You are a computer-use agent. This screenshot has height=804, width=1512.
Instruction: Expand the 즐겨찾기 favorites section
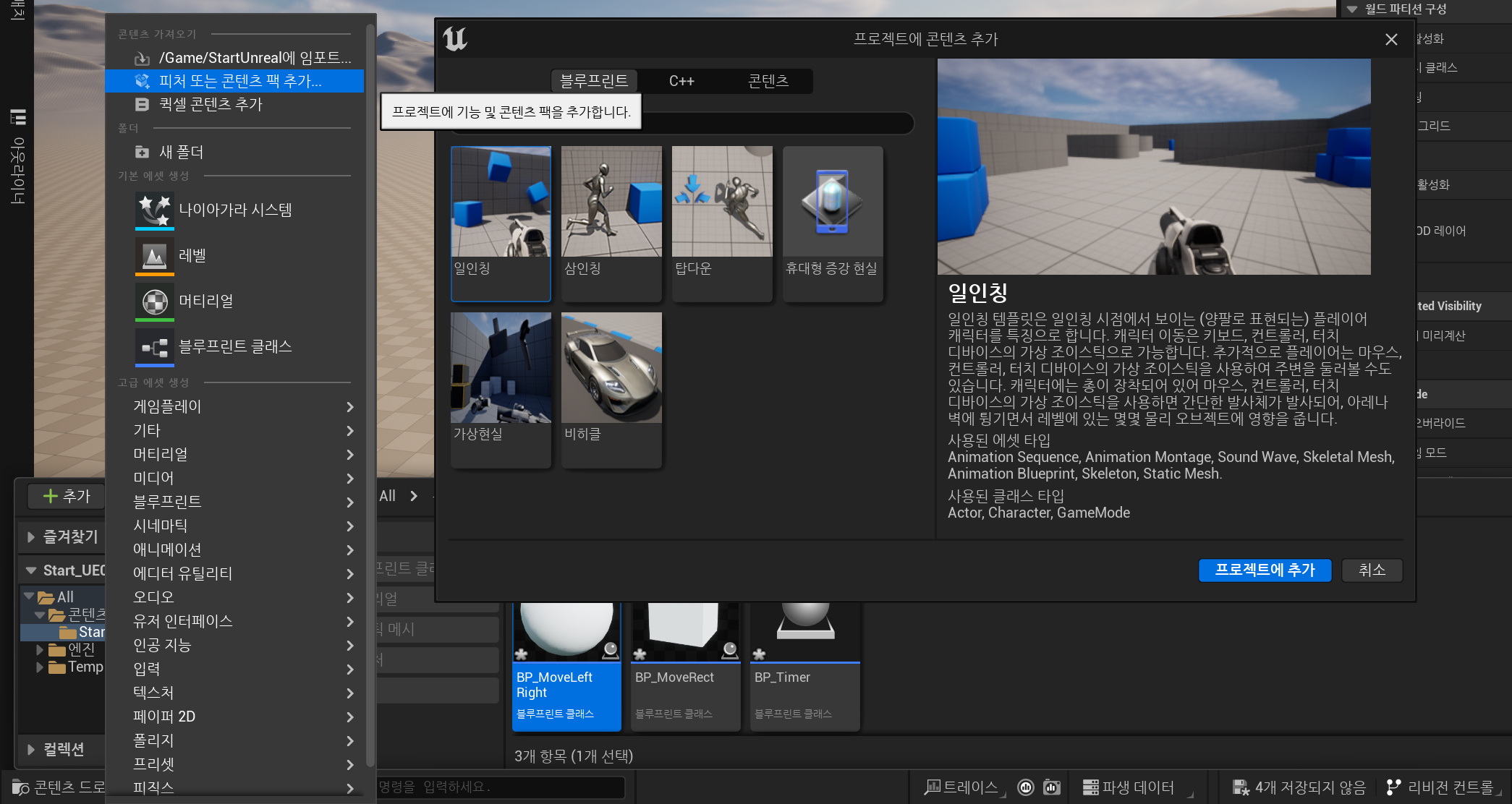[x=31, y=536]
